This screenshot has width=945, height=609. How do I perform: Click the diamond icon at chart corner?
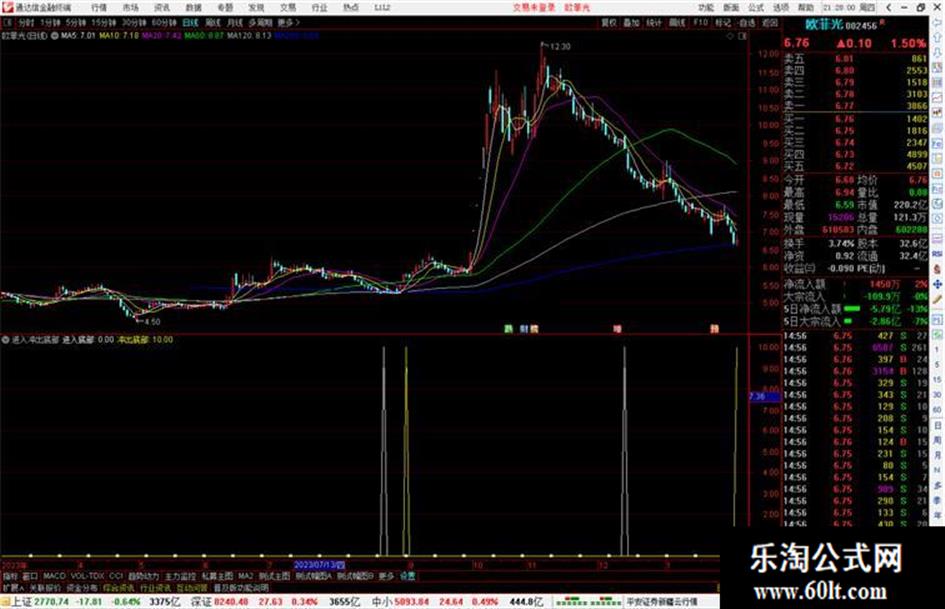[731, 36]
